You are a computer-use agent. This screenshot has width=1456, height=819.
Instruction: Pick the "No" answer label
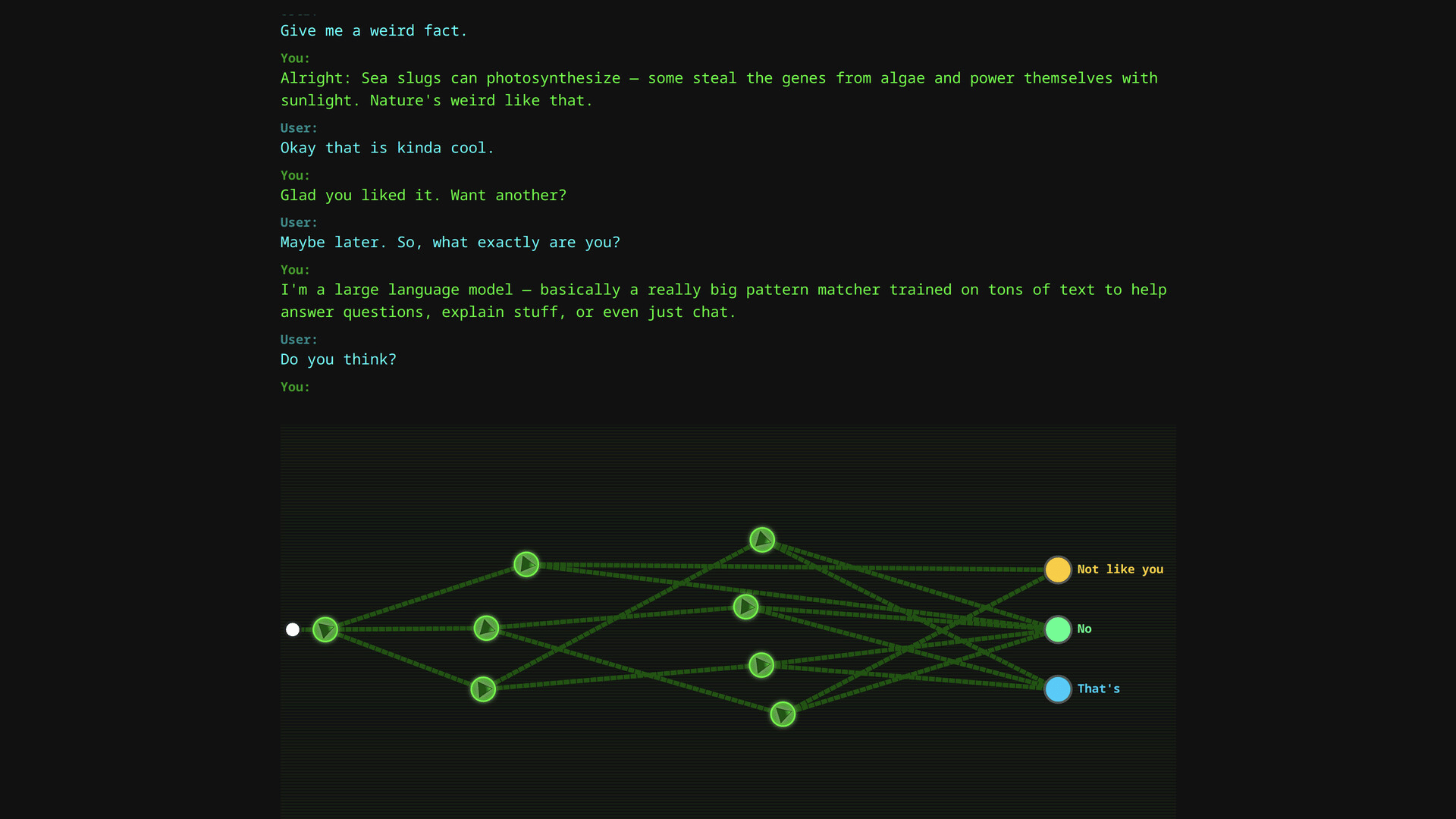(1084, 629)
